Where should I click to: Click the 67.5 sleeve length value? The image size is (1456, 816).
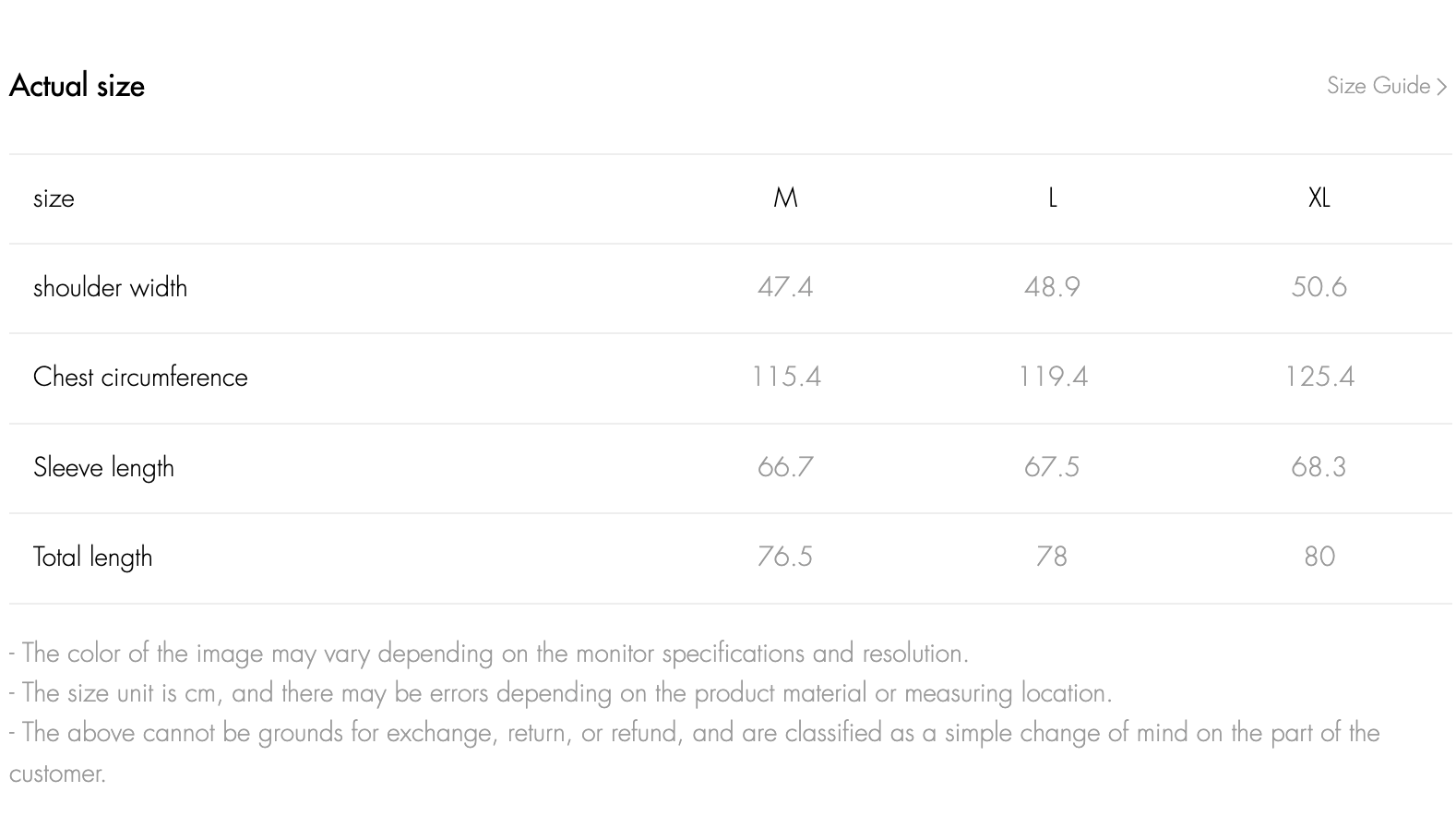click(x=1052, y=467)
